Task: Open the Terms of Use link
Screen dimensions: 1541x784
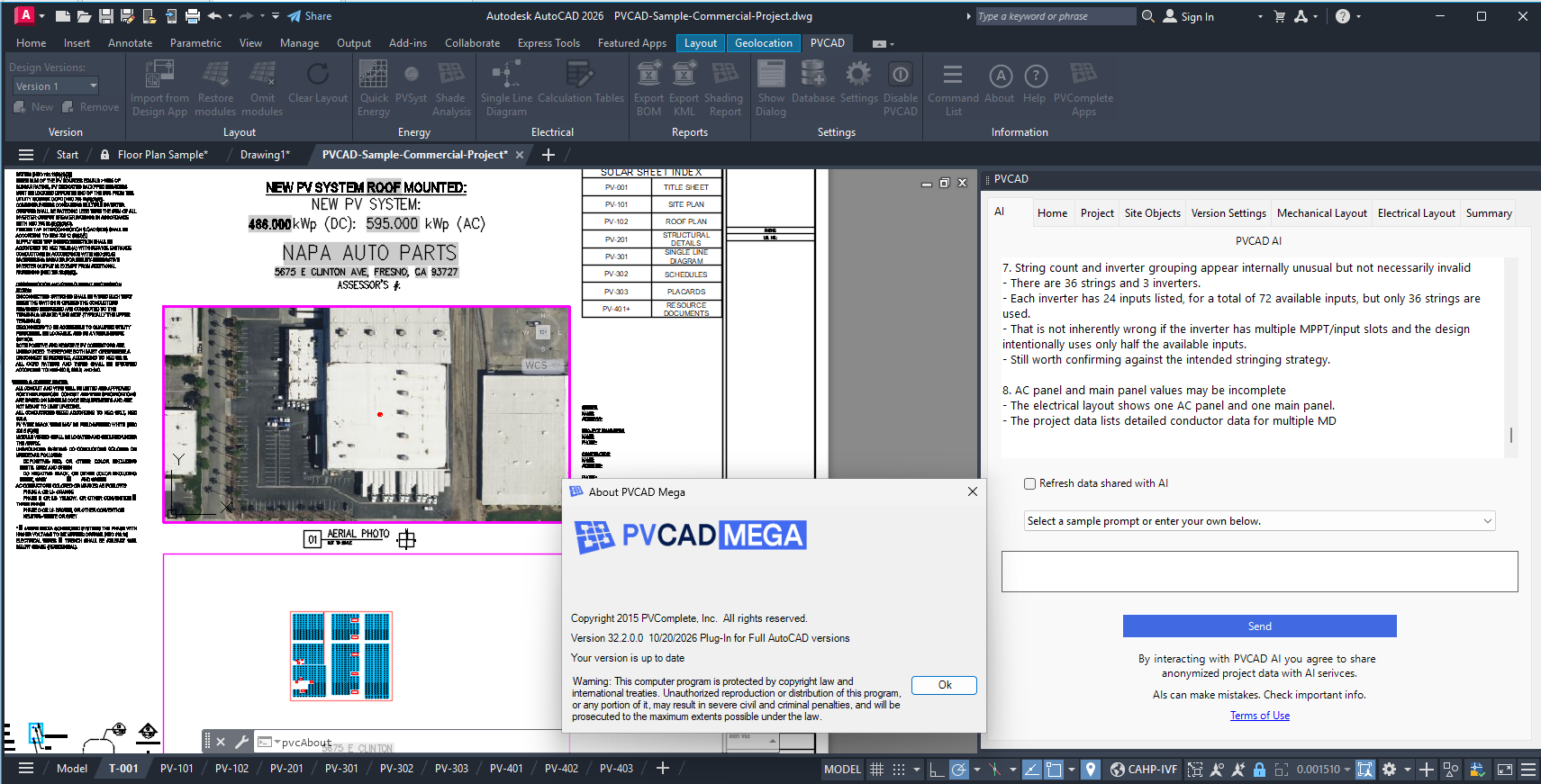Action: point(1259,716)
